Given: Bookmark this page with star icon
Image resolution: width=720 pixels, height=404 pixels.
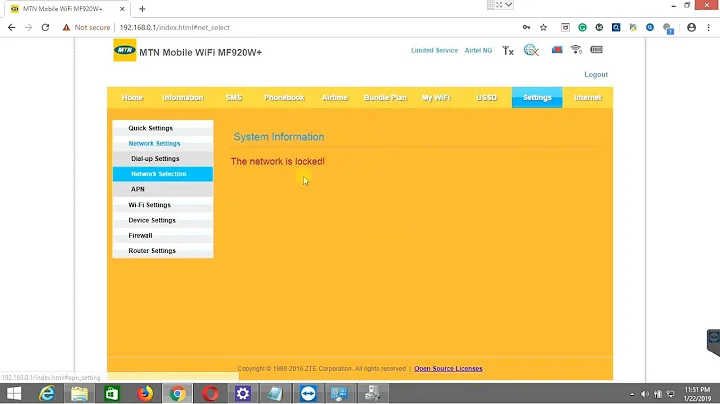Looking at the screenshot, I should click(x=543, y=28).
